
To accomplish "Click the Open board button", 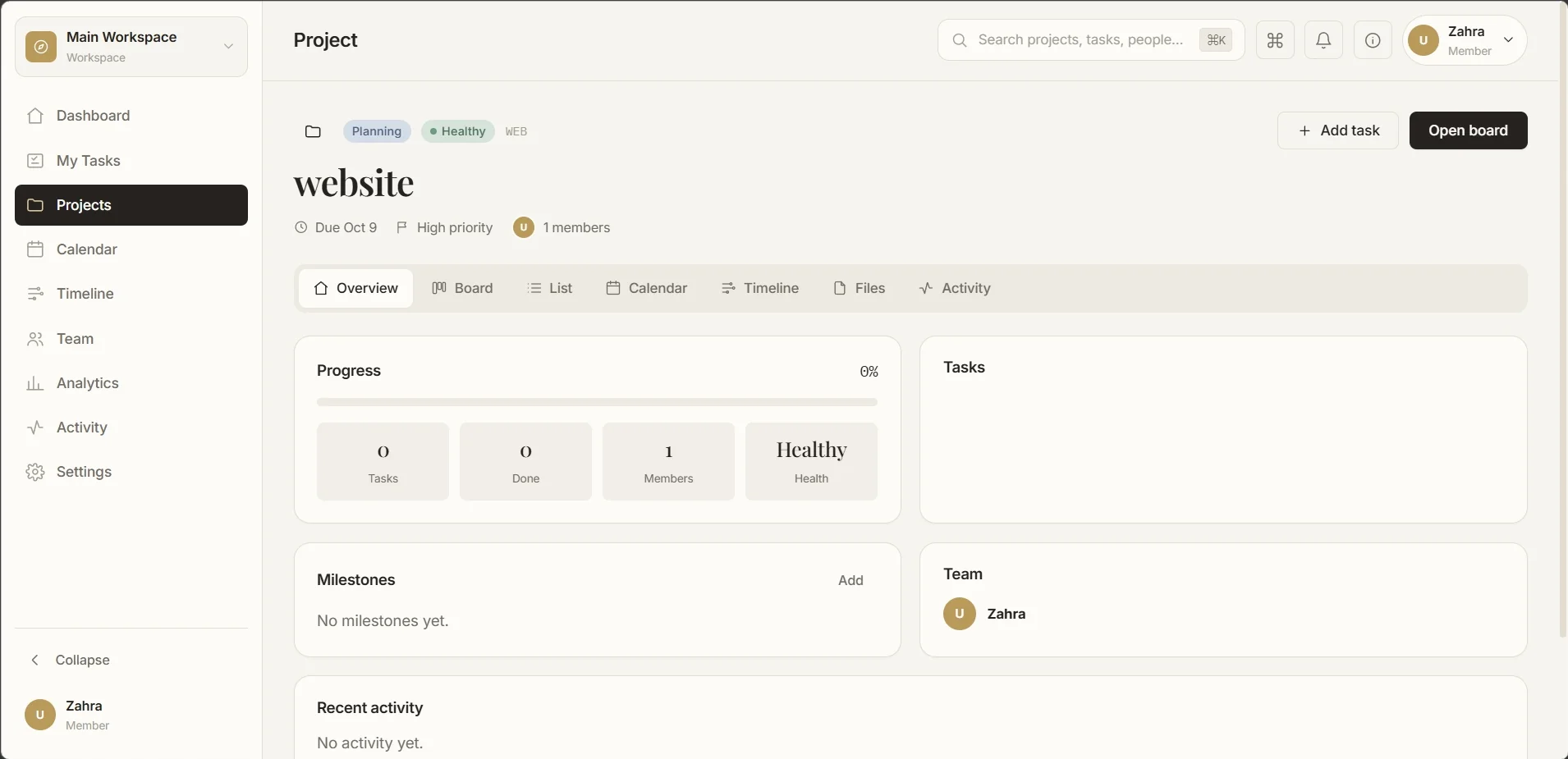I will [1468, 130].
